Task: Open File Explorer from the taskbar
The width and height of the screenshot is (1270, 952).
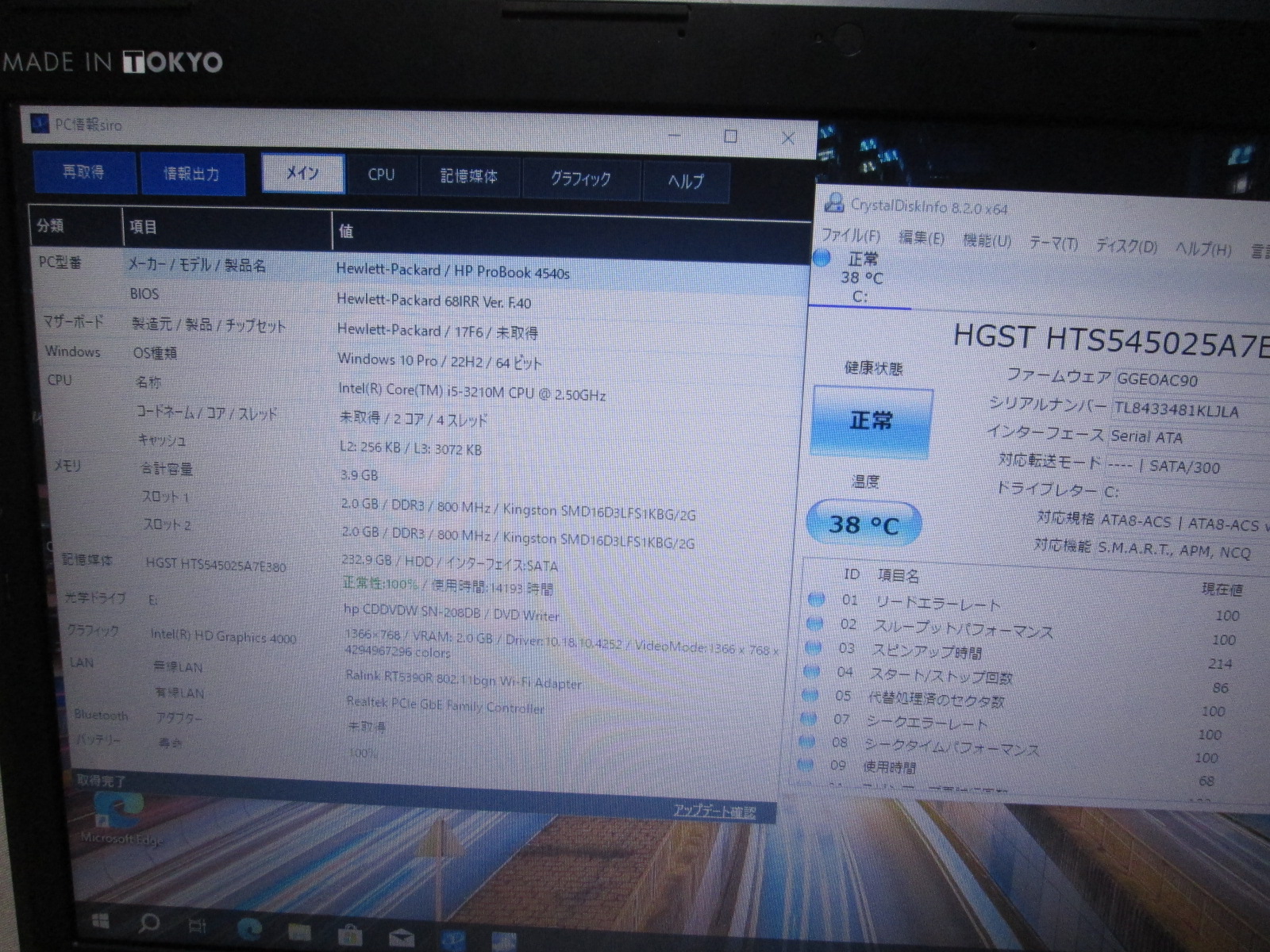Action: [x=299, y=932]
